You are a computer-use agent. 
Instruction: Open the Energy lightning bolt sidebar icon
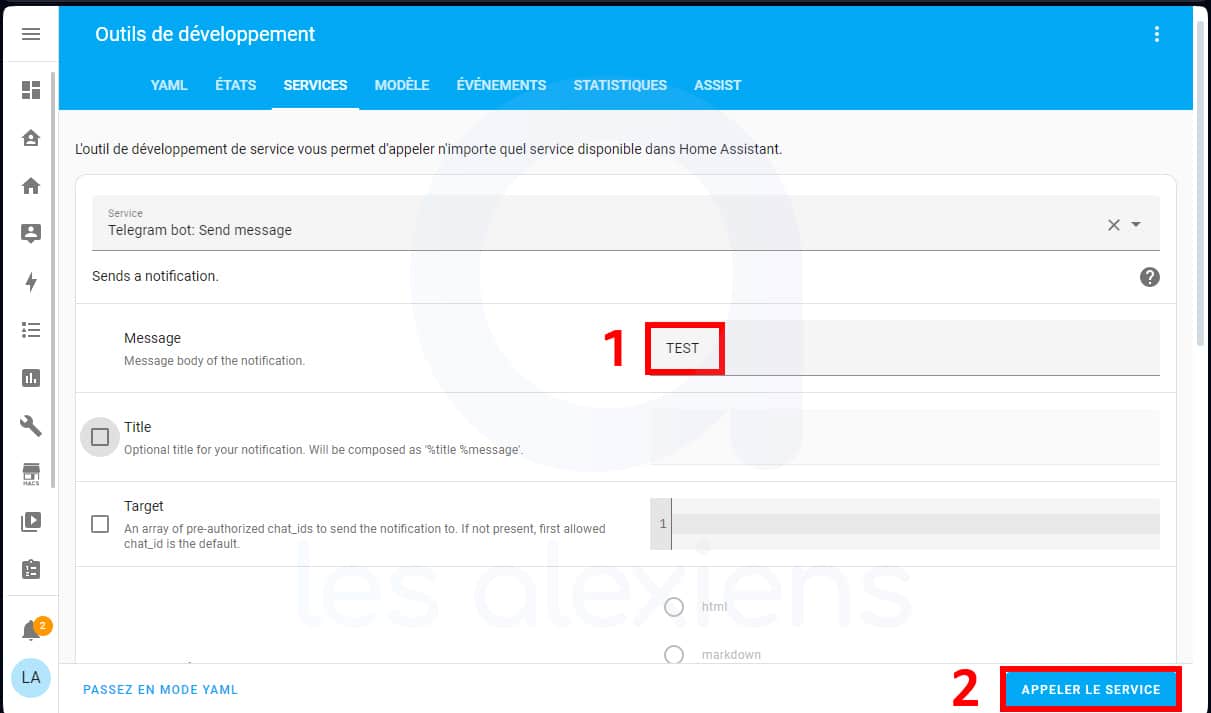[31, 283]
